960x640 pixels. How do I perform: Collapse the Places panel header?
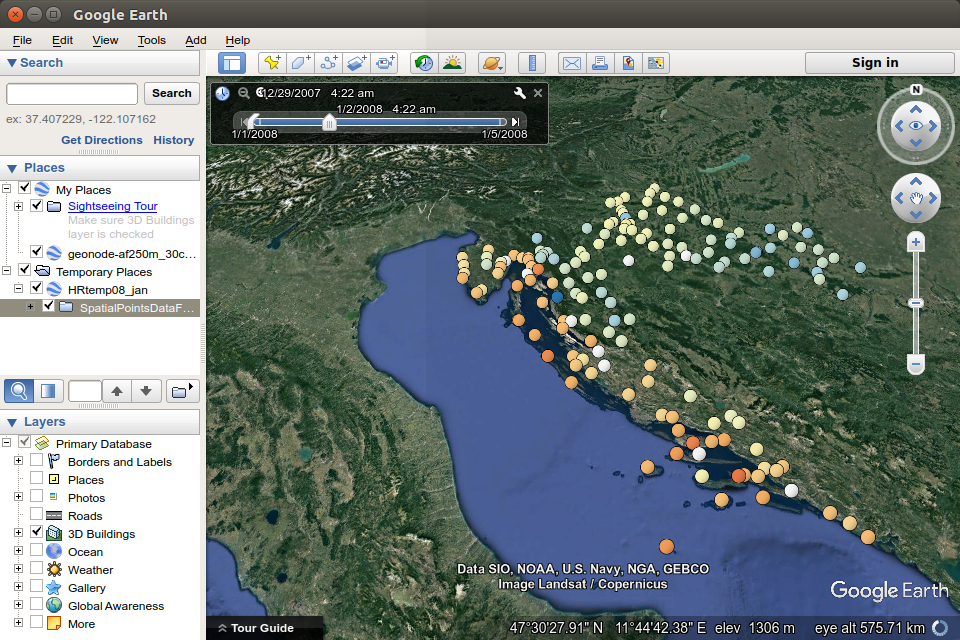(x=13, y=168)
